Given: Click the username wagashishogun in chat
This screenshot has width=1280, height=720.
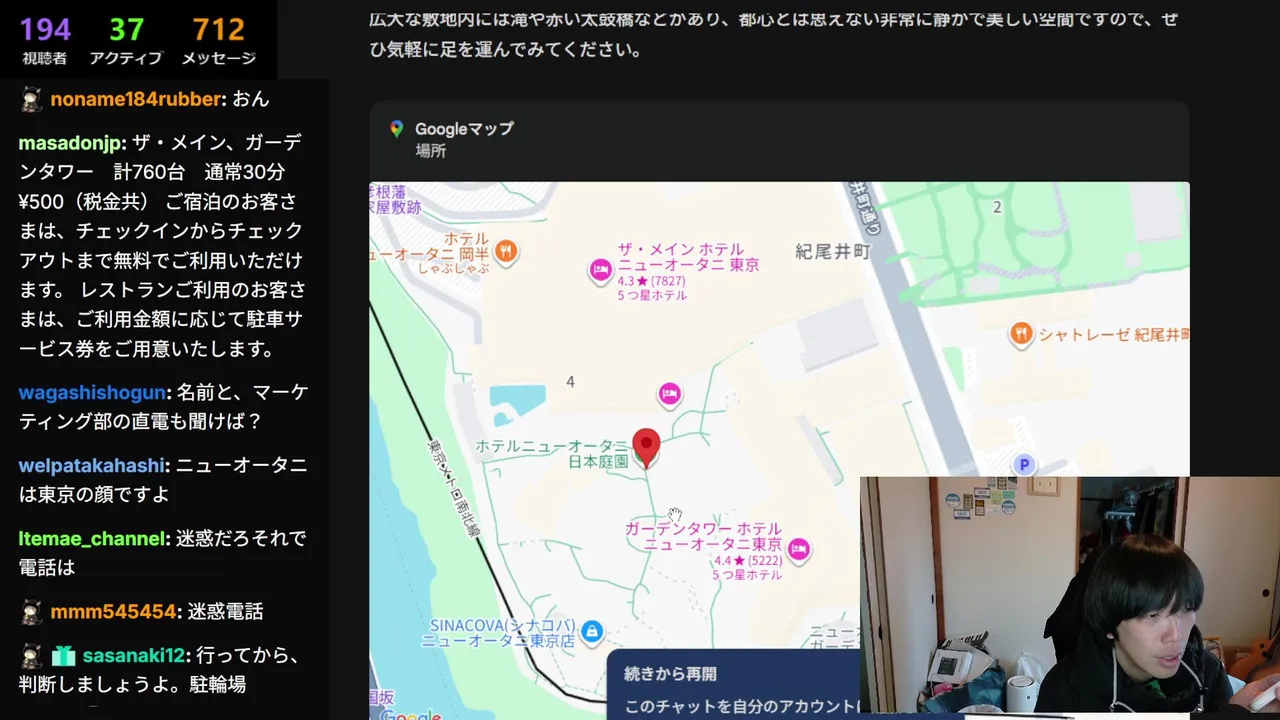Looking at the screenshot, I should click(92, 393).
